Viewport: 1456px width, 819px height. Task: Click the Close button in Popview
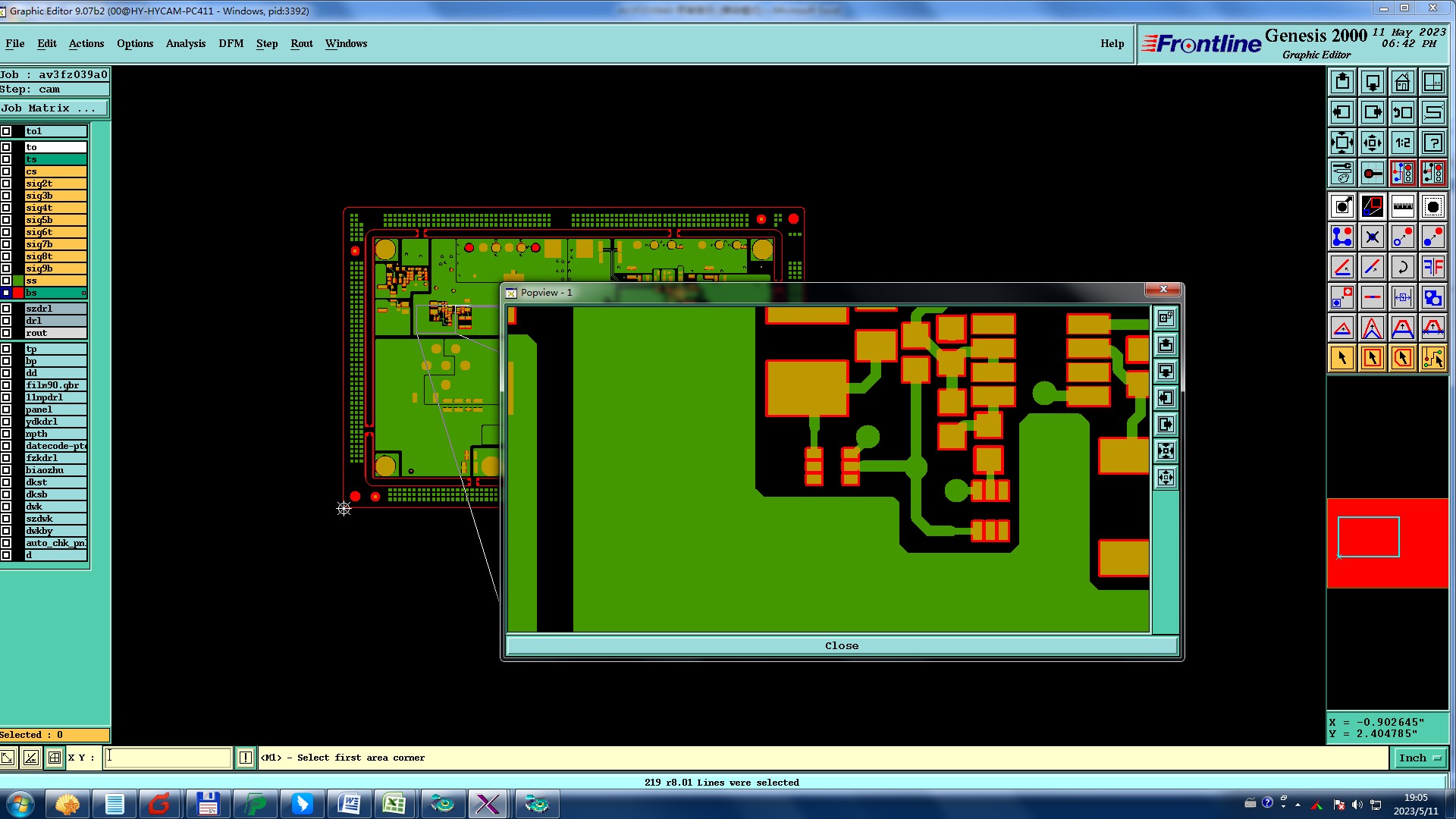click(x=841, y=645)
